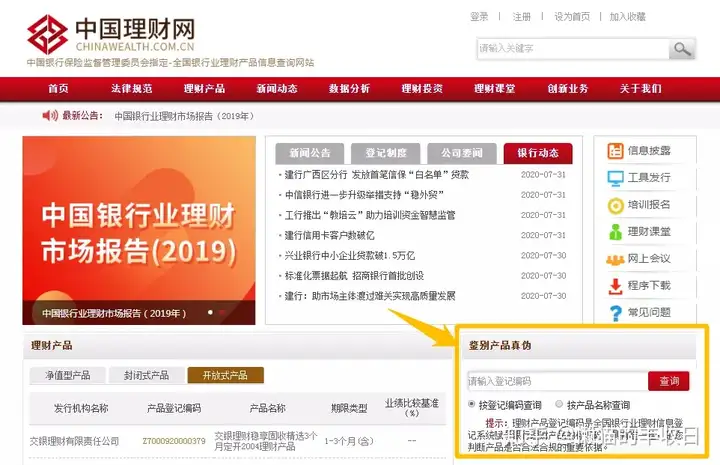This screenshot has width=720, height=465.
Task: Click the 鉴别产品真伪 panel heading
Action: (500, 346)
